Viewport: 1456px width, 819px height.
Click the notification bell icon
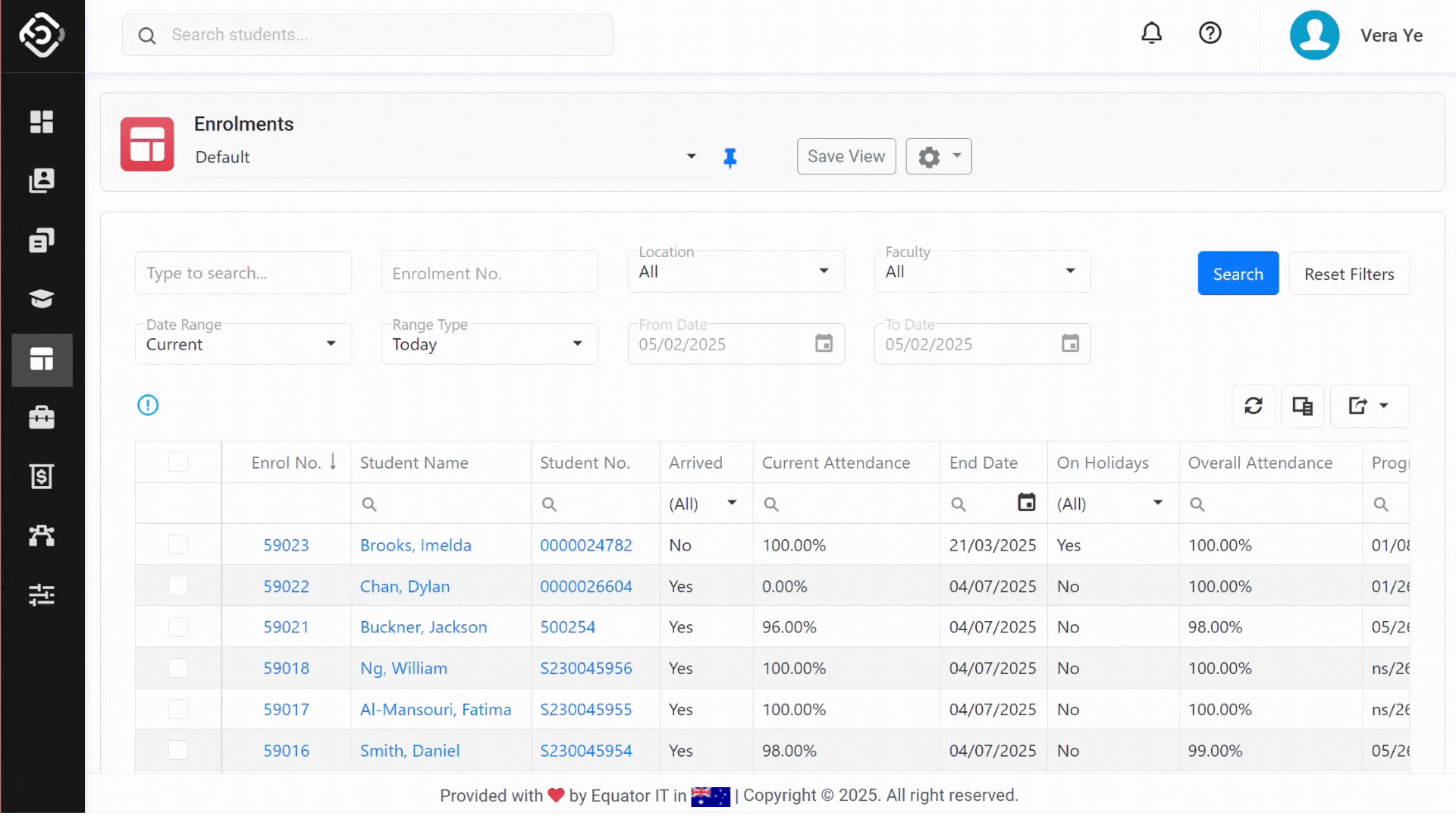(1151, 33)
